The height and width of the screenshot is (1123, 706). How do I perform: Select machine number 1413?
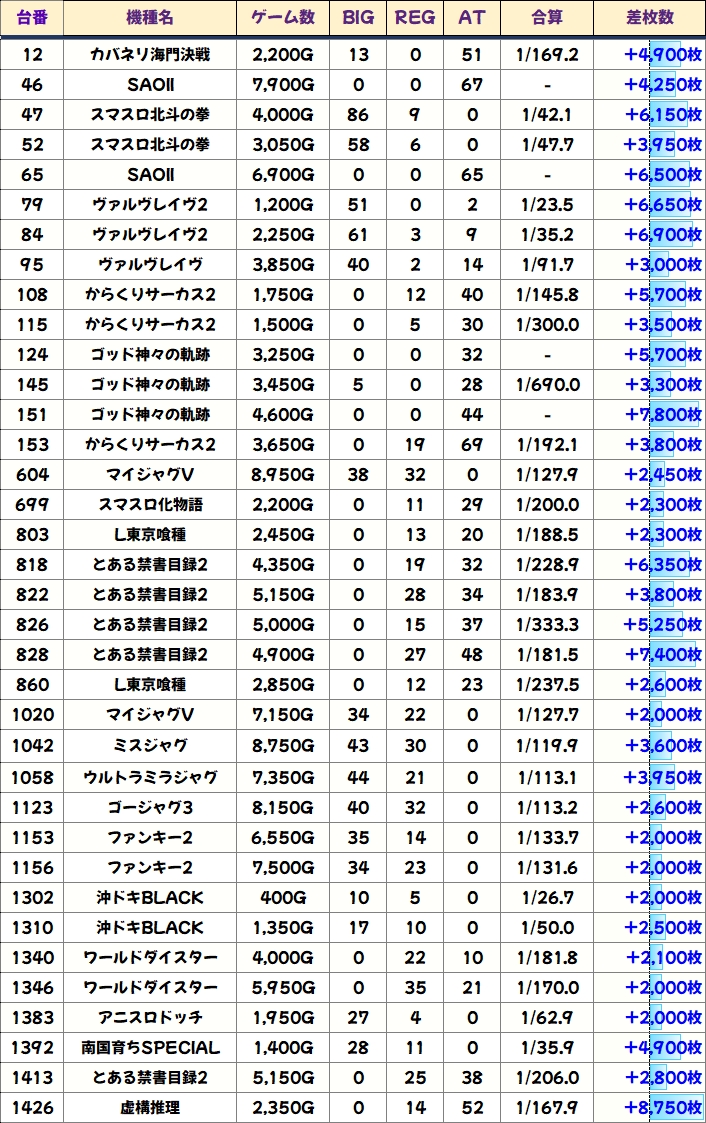pyautogui.click(x=32, y=1078)
